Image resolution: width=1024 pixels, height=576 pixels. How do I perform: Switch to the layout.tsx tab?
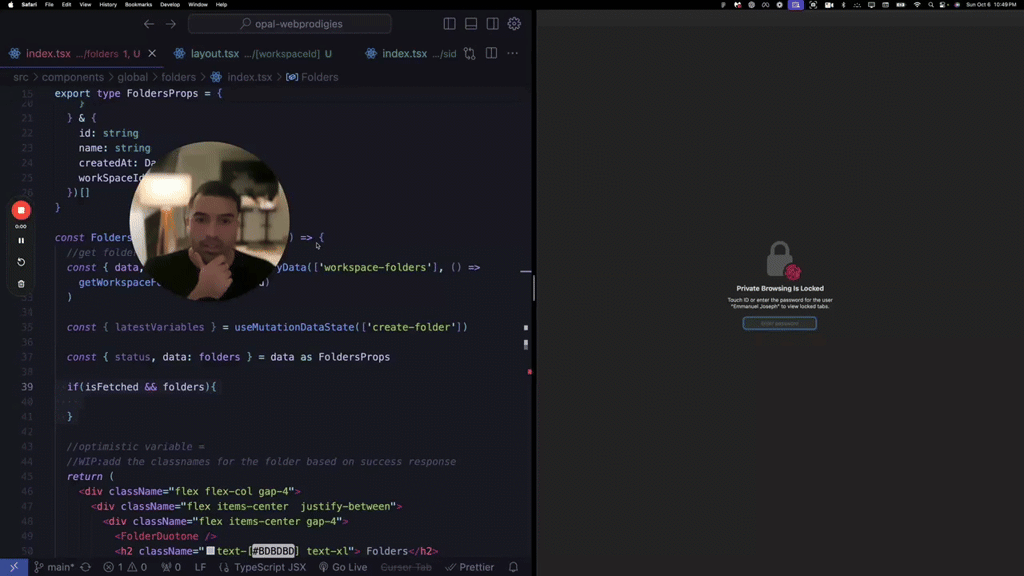[x=260, y=54]
